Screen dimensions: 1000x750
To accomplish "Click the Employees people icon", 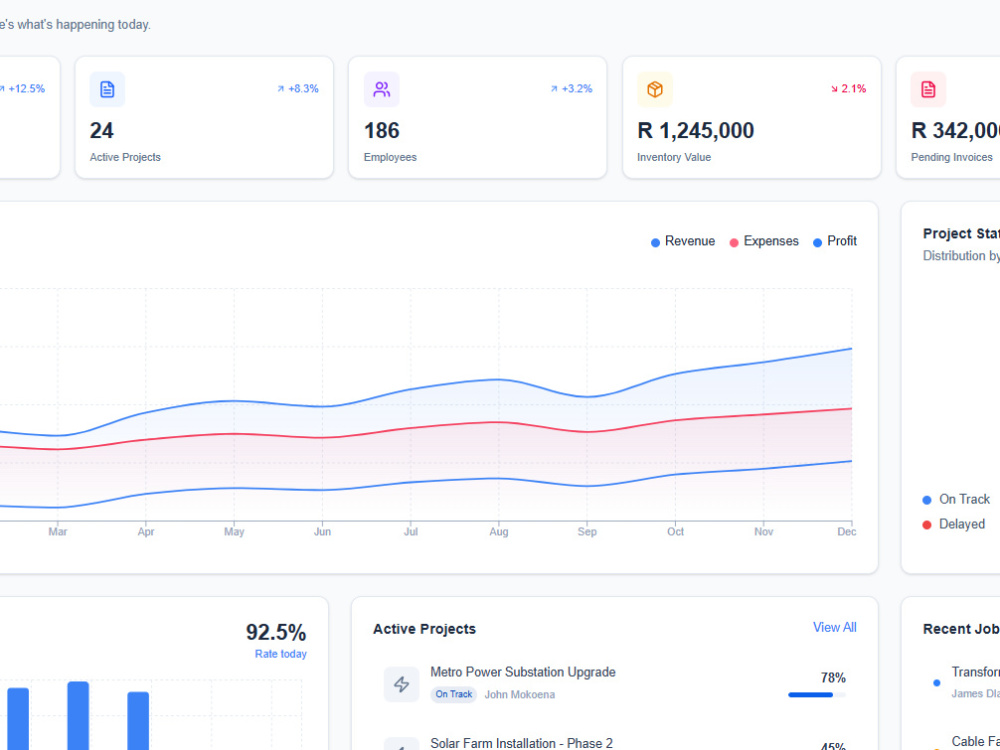I will click(x=381, y=89).
